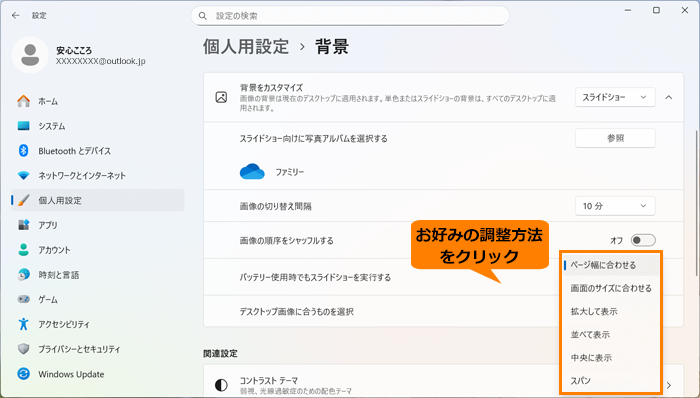Click 個人用設定 in the breadcrumb
Viewport: 700px width, 398px height.
(x=246, y=46)
